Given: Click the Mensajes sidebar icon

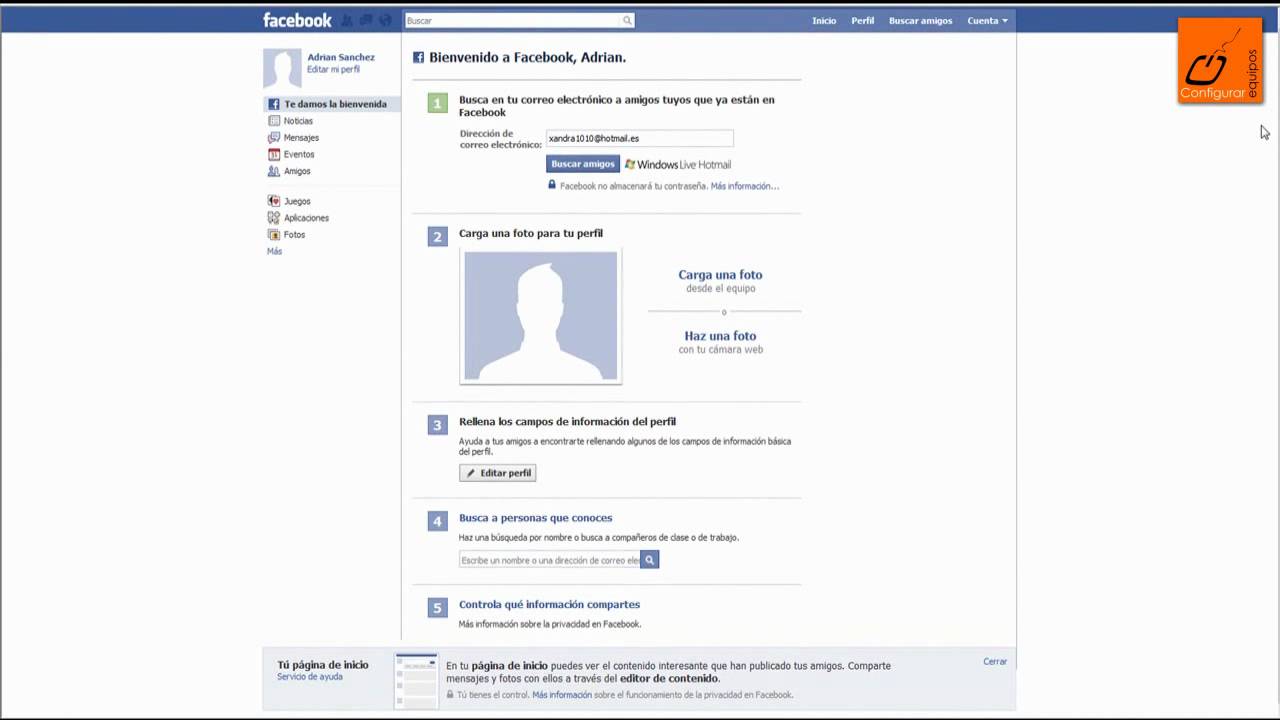Looking at the screenshot, I should pyautogui.click(x=273, y=138).
